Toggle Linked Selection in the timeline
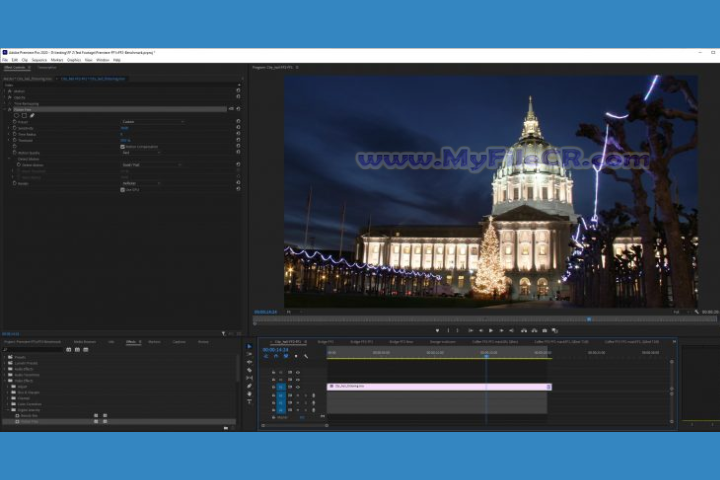The height and width of the screenshot is (480, 720). coord(286,356)
